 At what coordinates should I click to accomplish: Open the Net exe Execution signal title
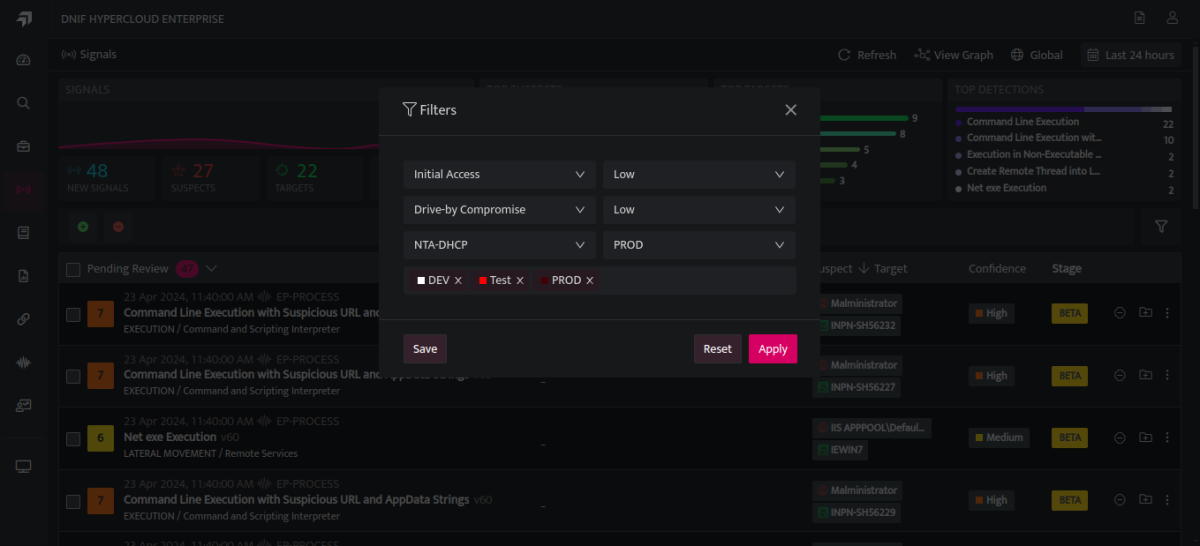pos(170,437)
